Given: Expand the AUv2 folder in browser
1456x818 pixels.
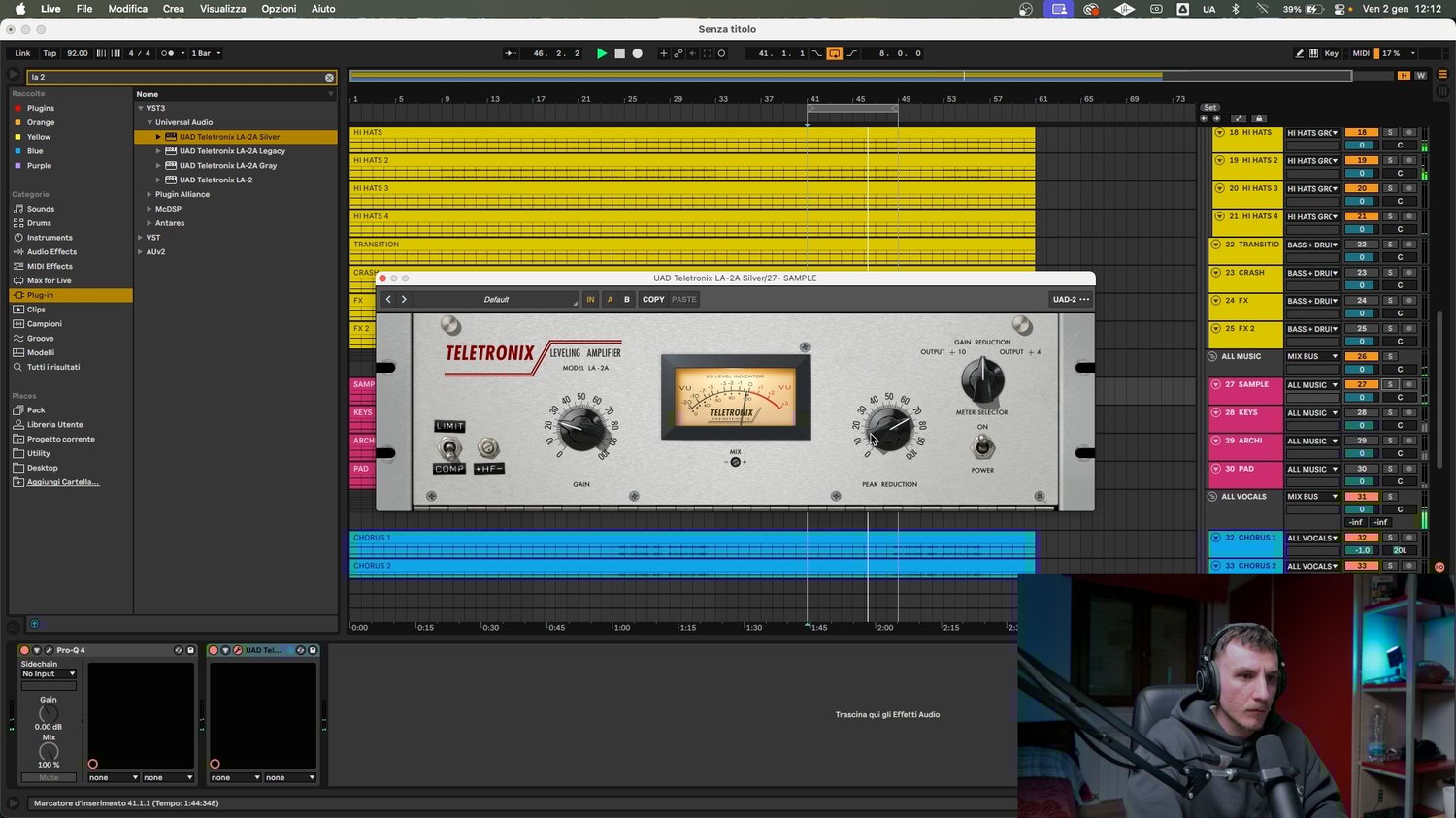Looking at the screenshot, I should (141, 252).
